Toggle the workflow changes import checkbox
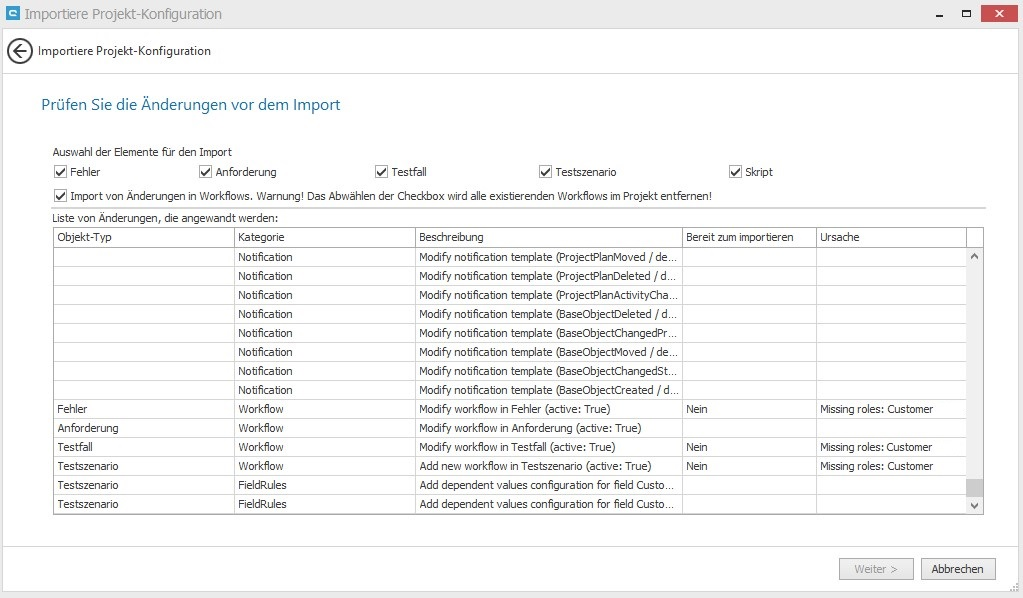 click(x=62, y=196)
